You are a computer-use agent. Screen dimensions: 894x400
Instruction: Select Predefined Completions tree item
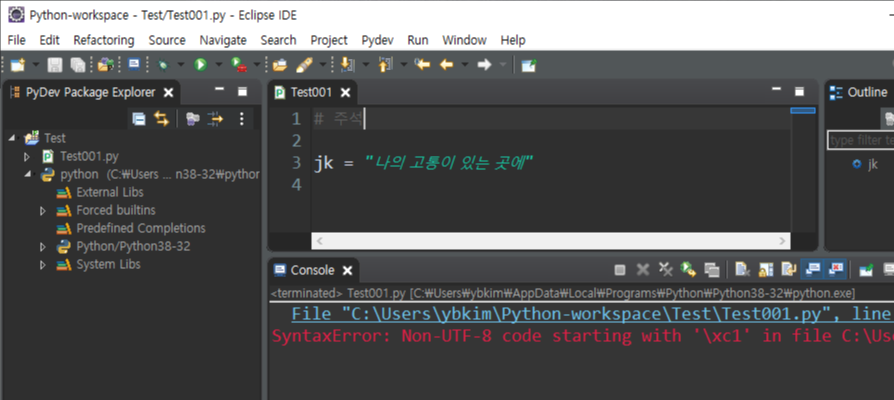click(141, 228)
